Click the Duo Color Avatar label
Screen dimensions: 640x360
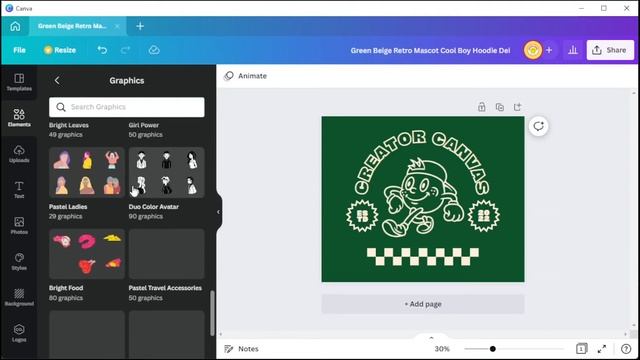pos(153,207)
